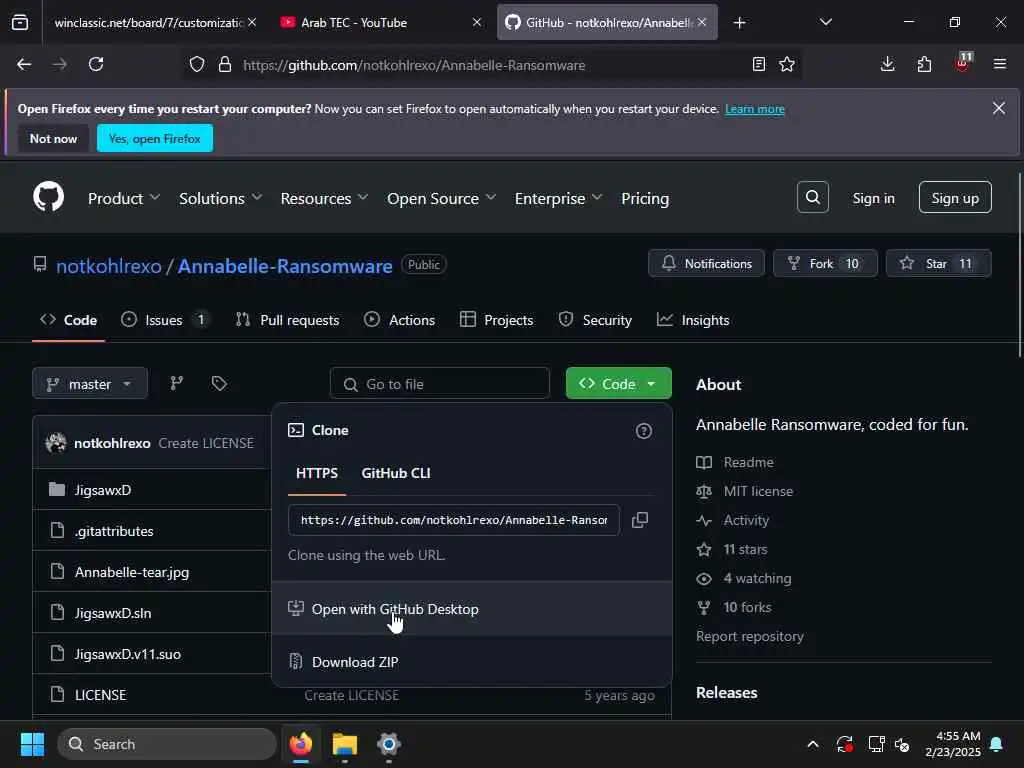Expand the Enterprise navigation menu

point(558,198)
